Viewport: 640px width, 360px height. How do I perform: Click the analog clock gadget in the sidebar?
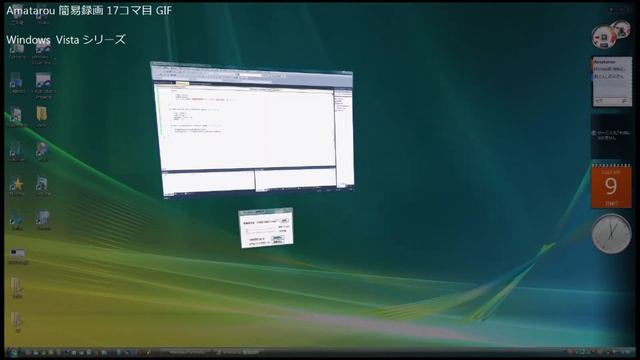coord(611,233)
